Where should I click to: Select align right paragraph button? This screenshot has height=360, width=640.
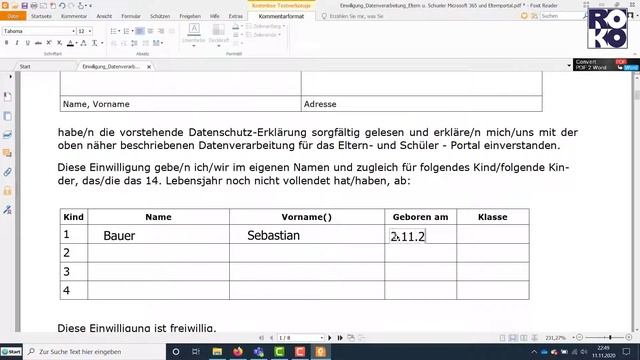(161, 31)
